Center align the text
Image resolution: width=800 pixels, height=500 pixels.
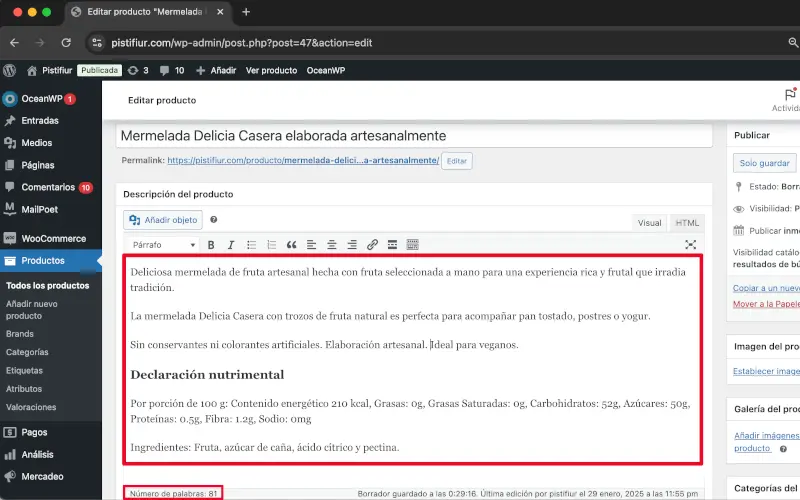[x=332, y=245]
